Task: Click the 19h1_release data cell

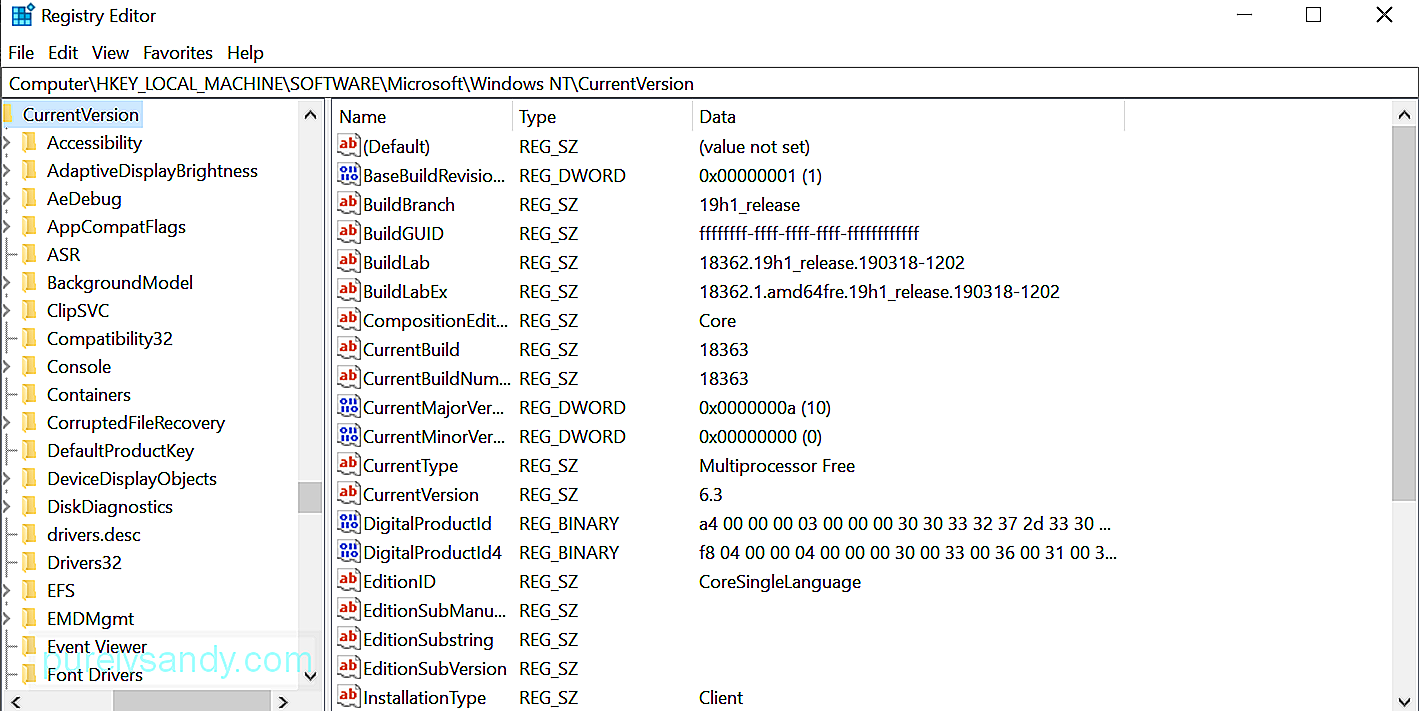Action: point(749,204)
